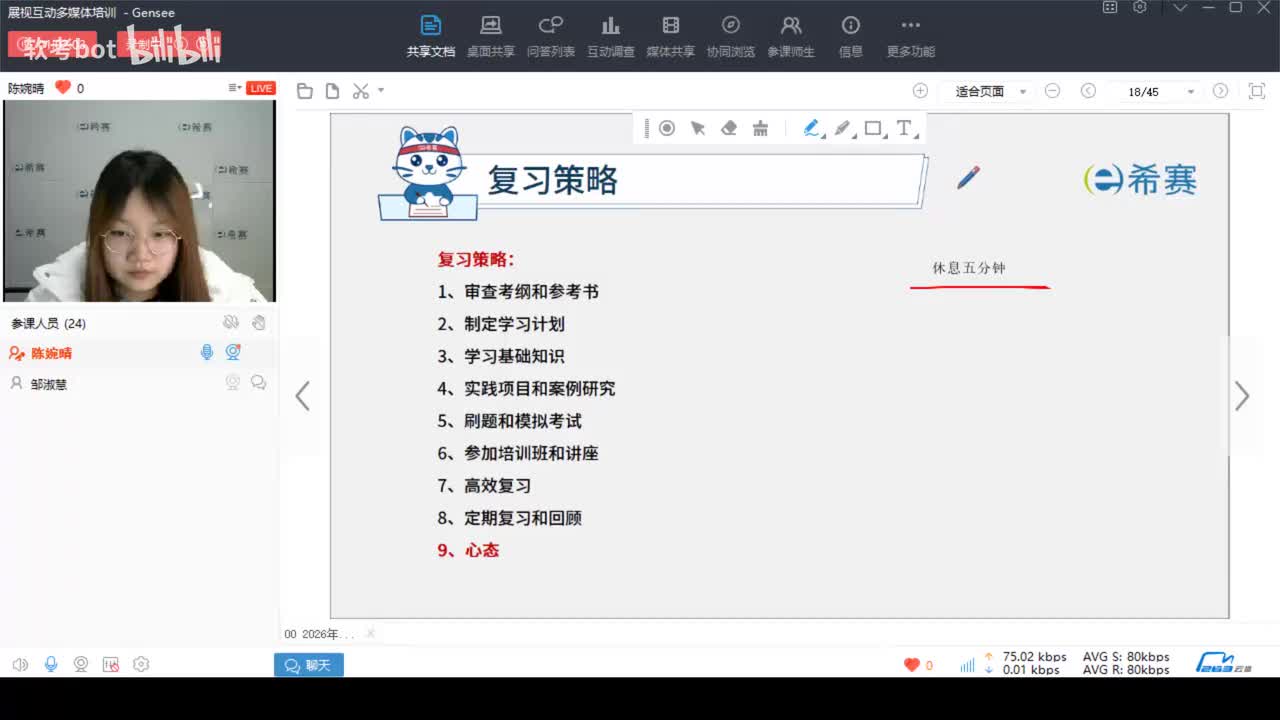Toggle the speaker volume icon at bottom-left

click(x=20, y=664)
